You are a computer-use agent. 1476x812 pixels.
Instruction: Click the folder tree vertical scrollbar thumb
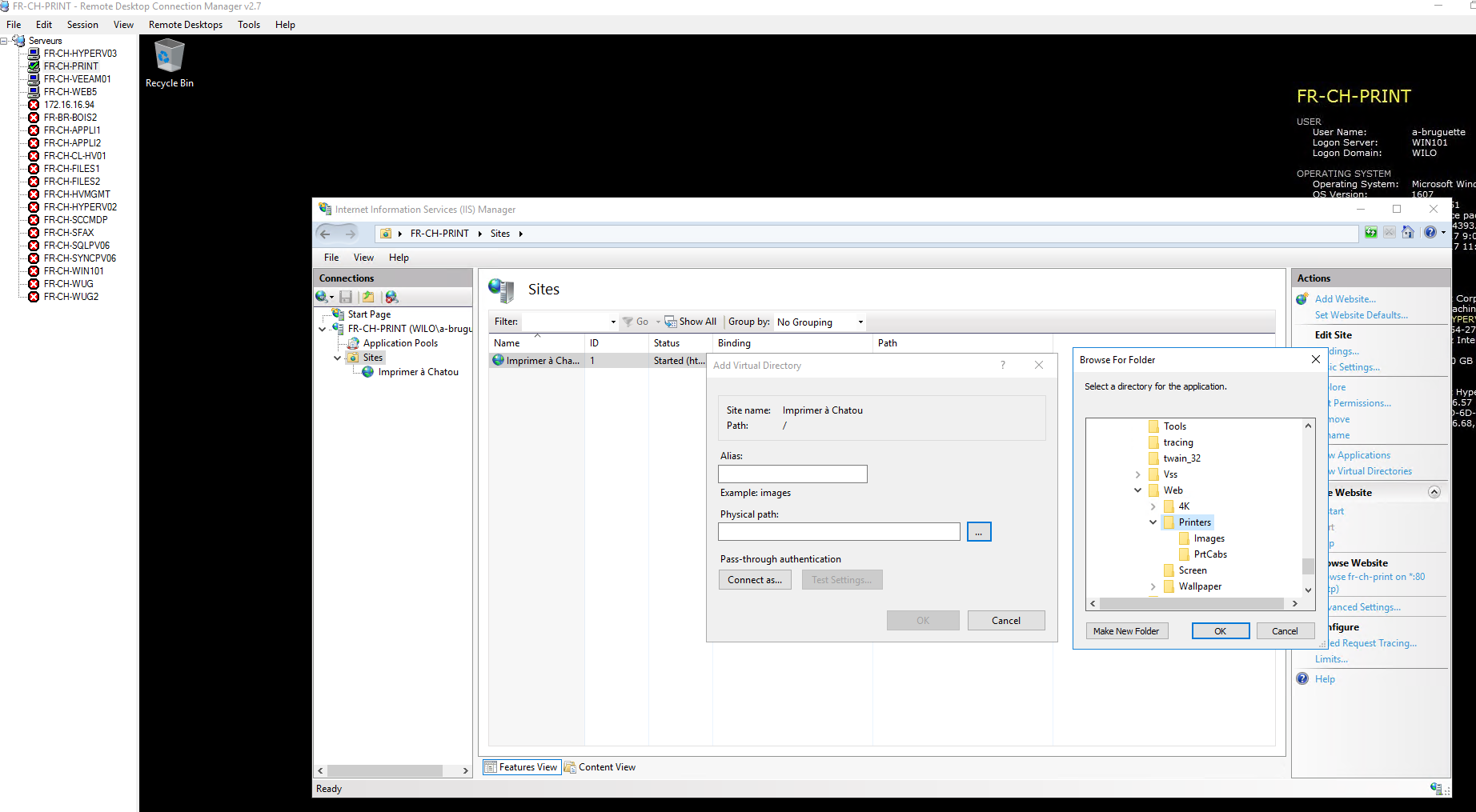coord(1308,566)
